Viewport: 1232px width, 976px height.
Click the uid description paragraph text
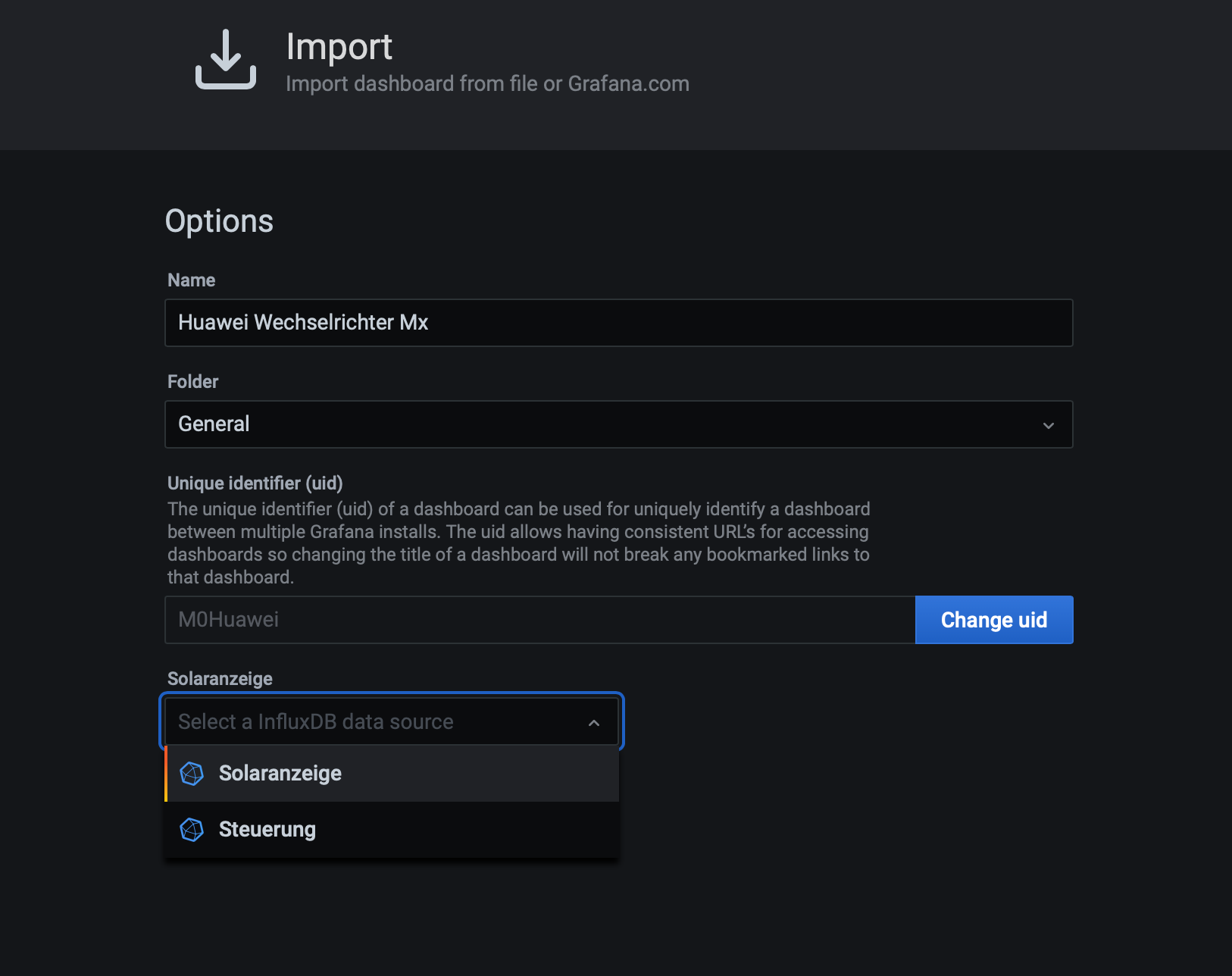click(x=518, y=543)
